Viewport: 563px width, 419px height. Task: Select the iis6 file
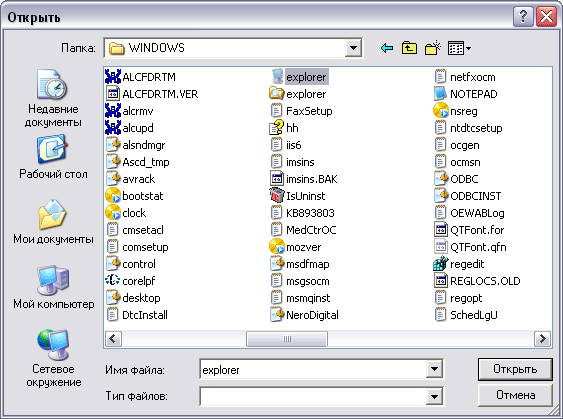286,145
